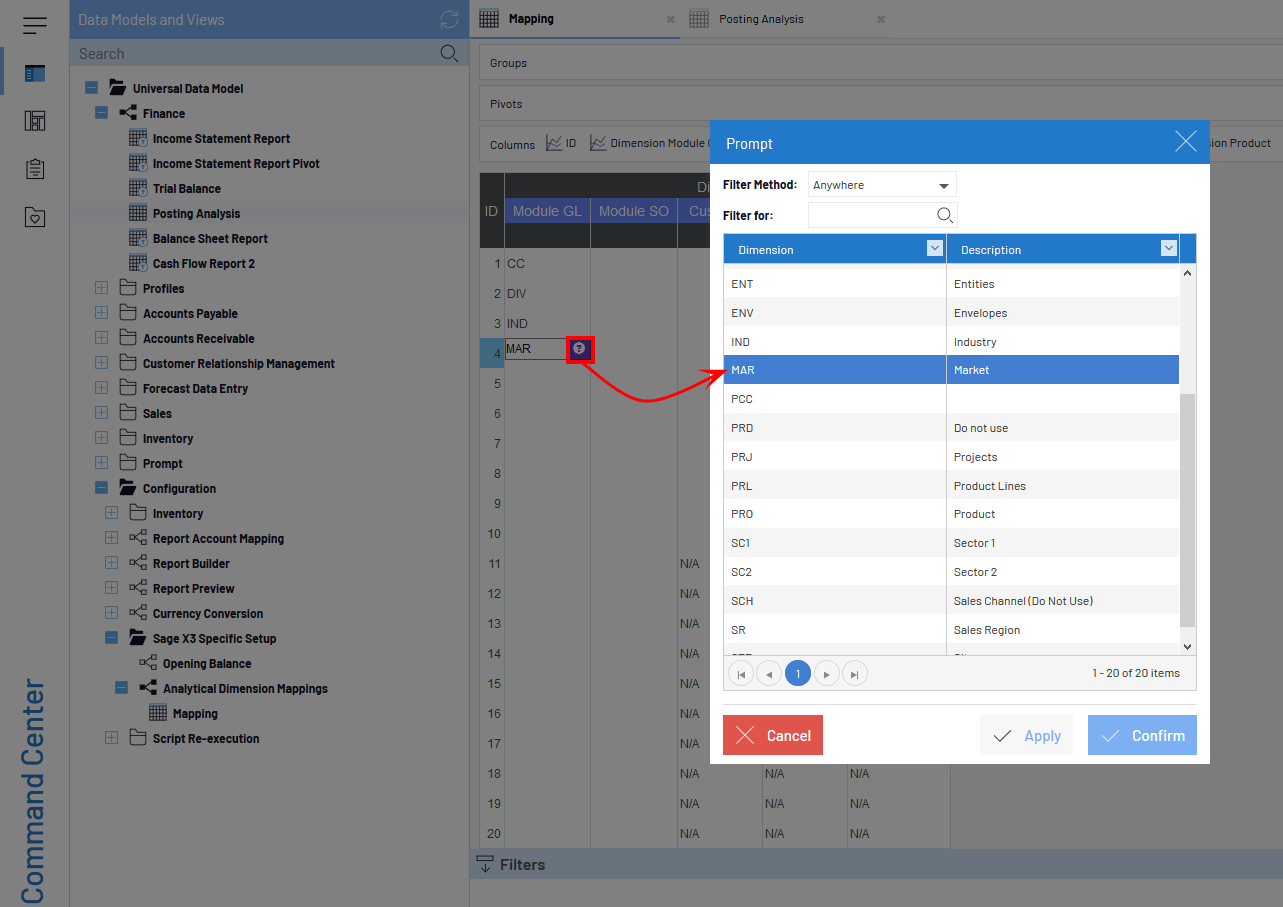Viewport: 1283px width, 907px height.
Task: Click the hamburger menu icon
Action: [x=35, y=25]
